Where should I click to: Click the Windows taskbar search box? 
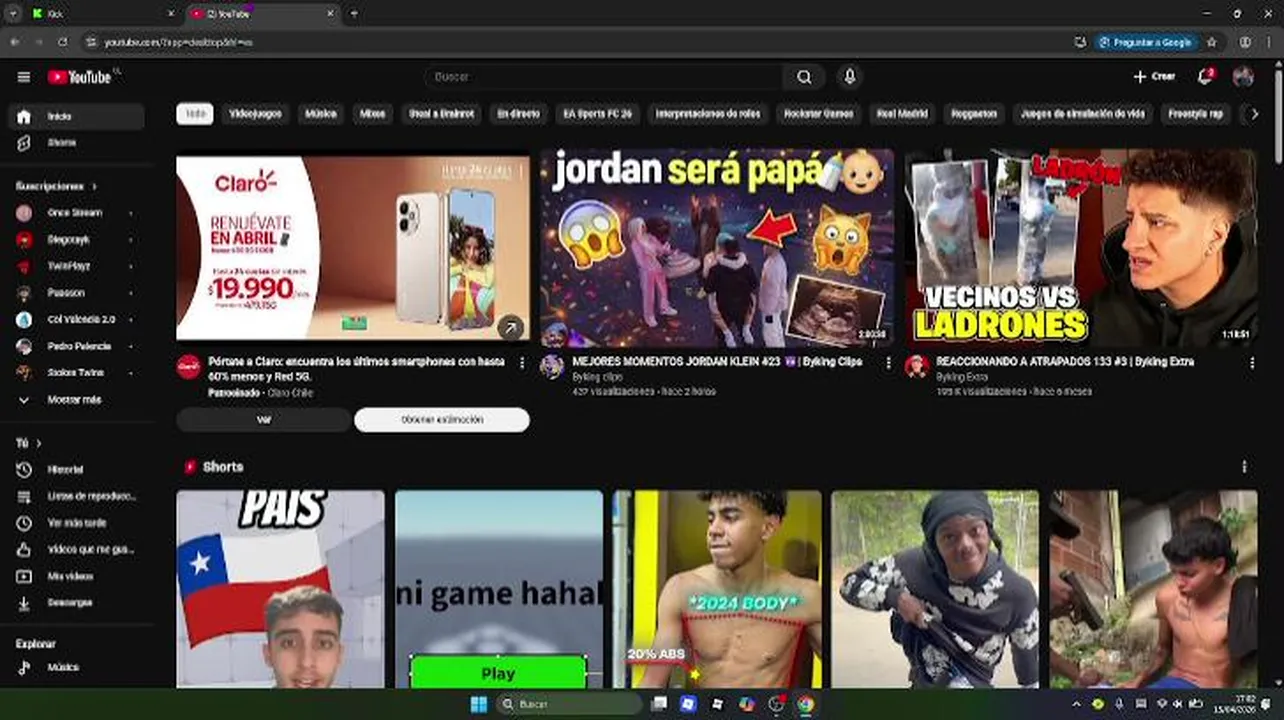tap(570, 704)
